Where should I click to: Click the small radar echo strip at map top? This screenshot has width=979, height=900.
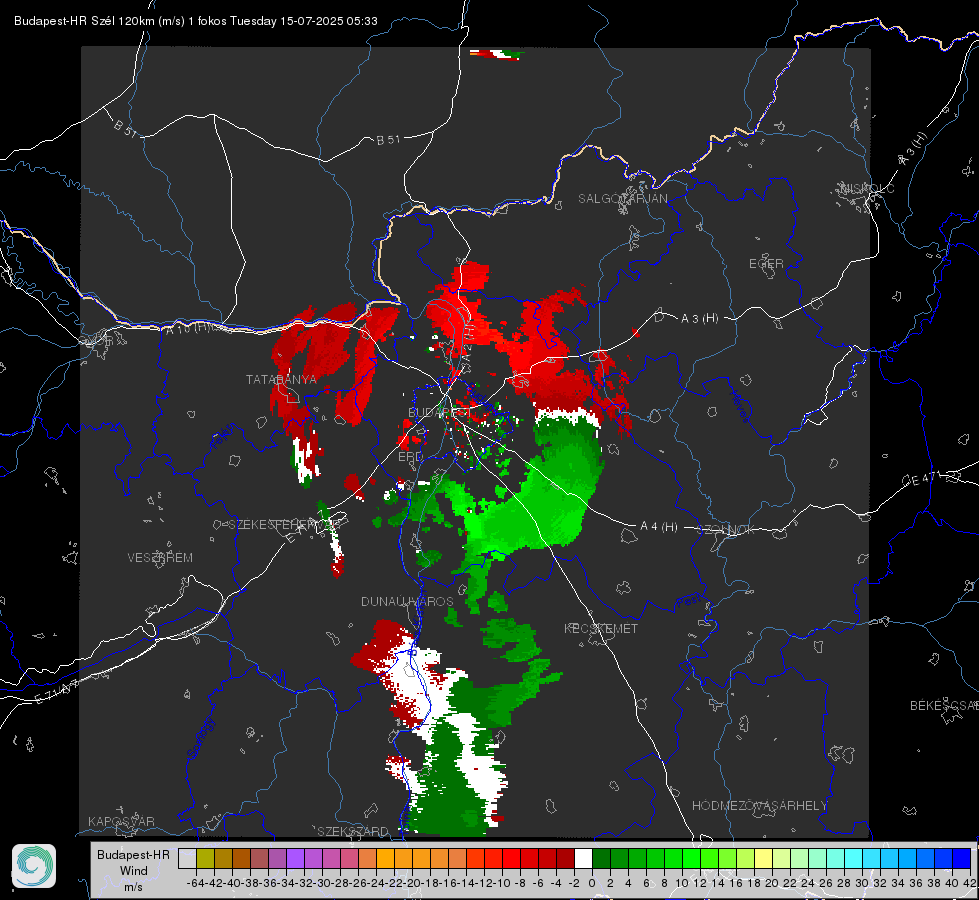[x=497, y=54]
